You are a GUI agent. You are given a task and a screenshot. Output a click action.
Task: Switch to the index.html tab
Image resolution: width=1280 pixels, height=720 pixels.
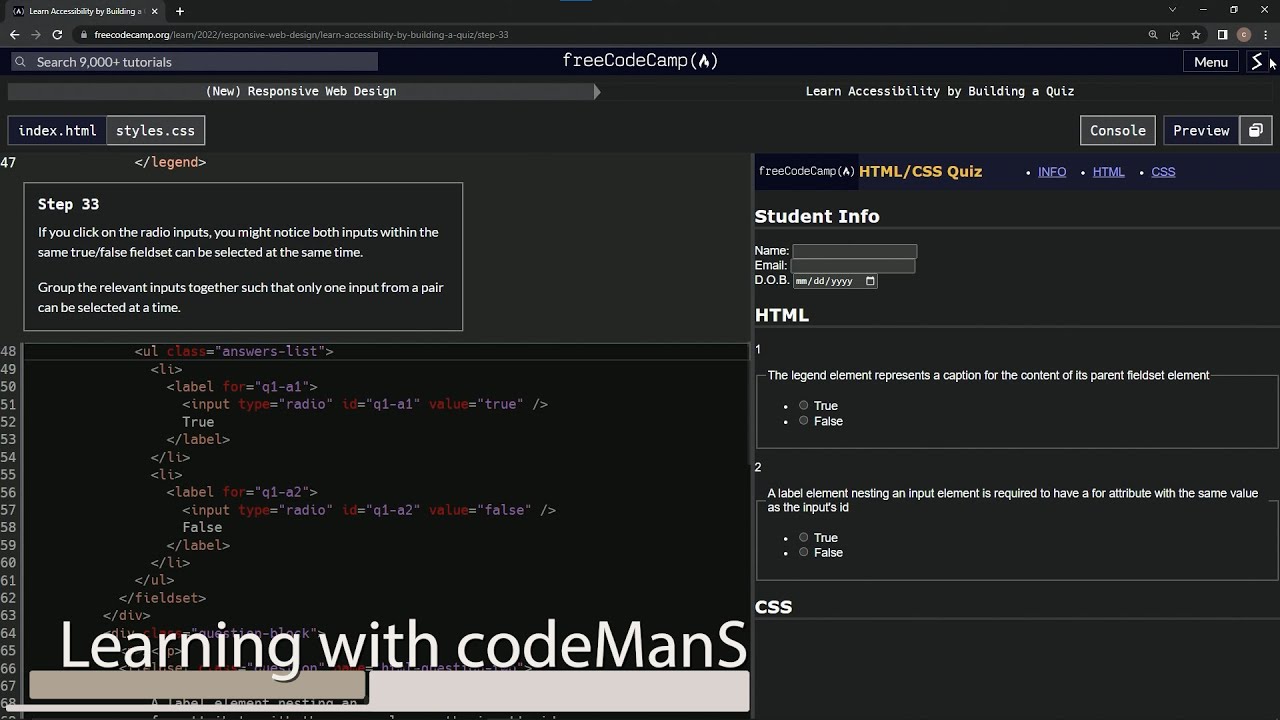click(57, 130)
